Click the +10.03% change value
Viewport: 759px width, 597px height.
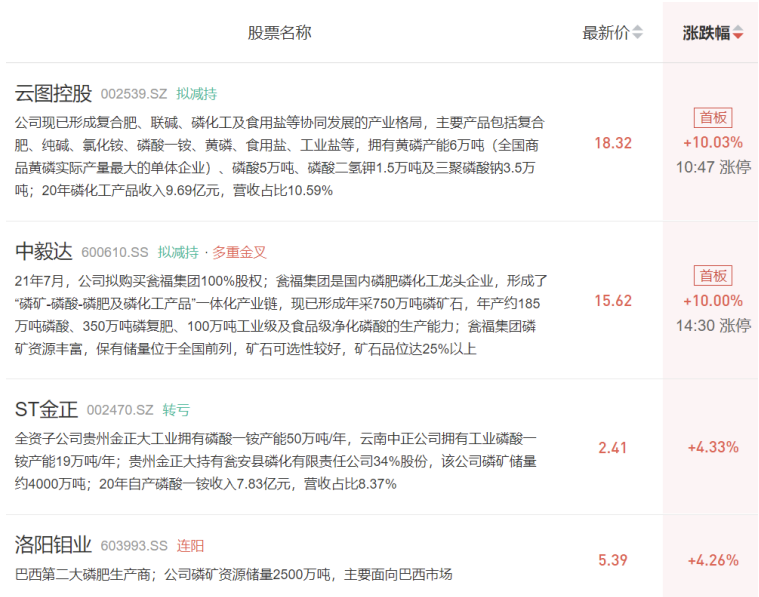(713, 142)
